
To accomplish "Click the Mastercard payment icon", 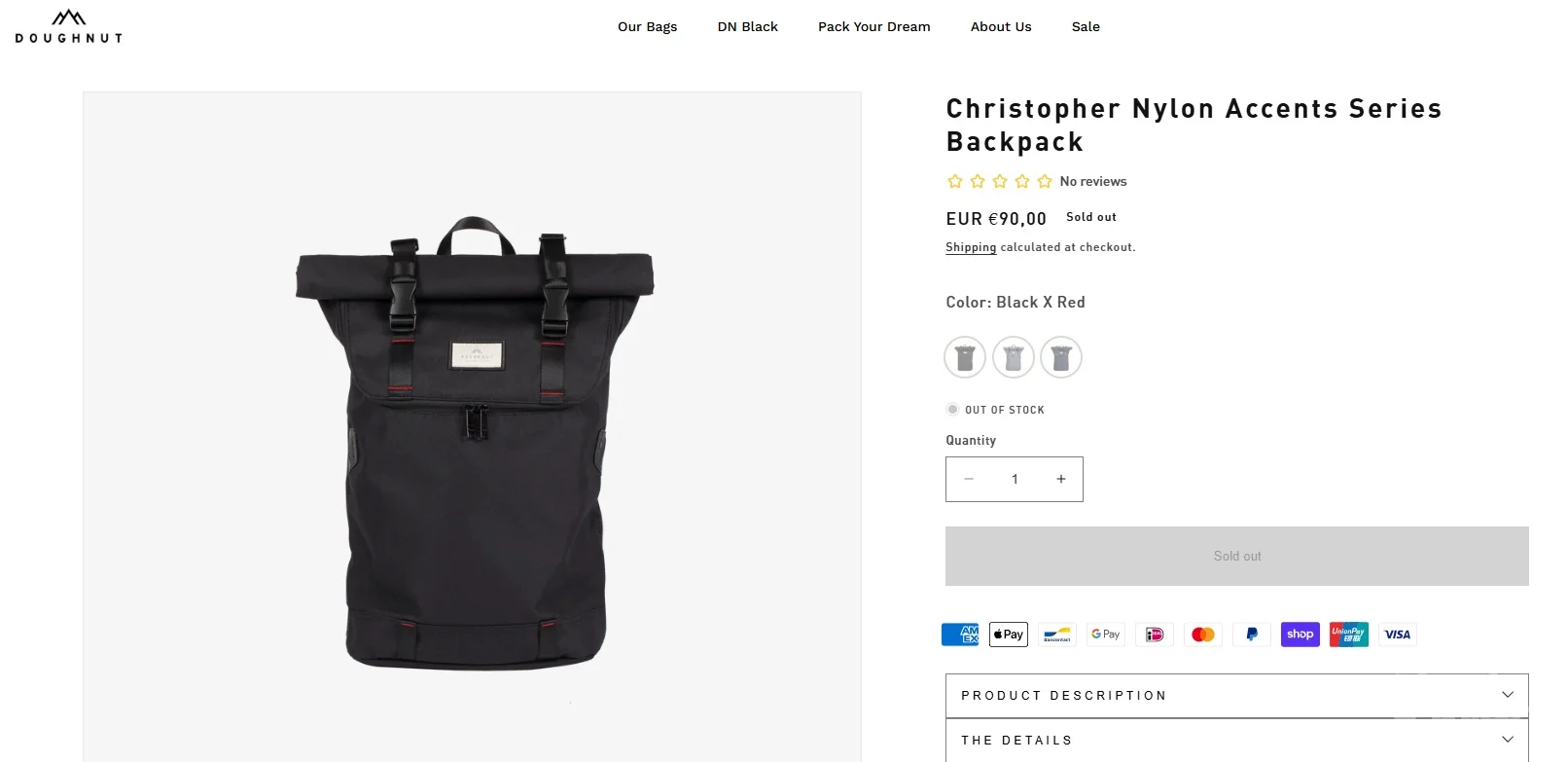I will (1203, 635).
